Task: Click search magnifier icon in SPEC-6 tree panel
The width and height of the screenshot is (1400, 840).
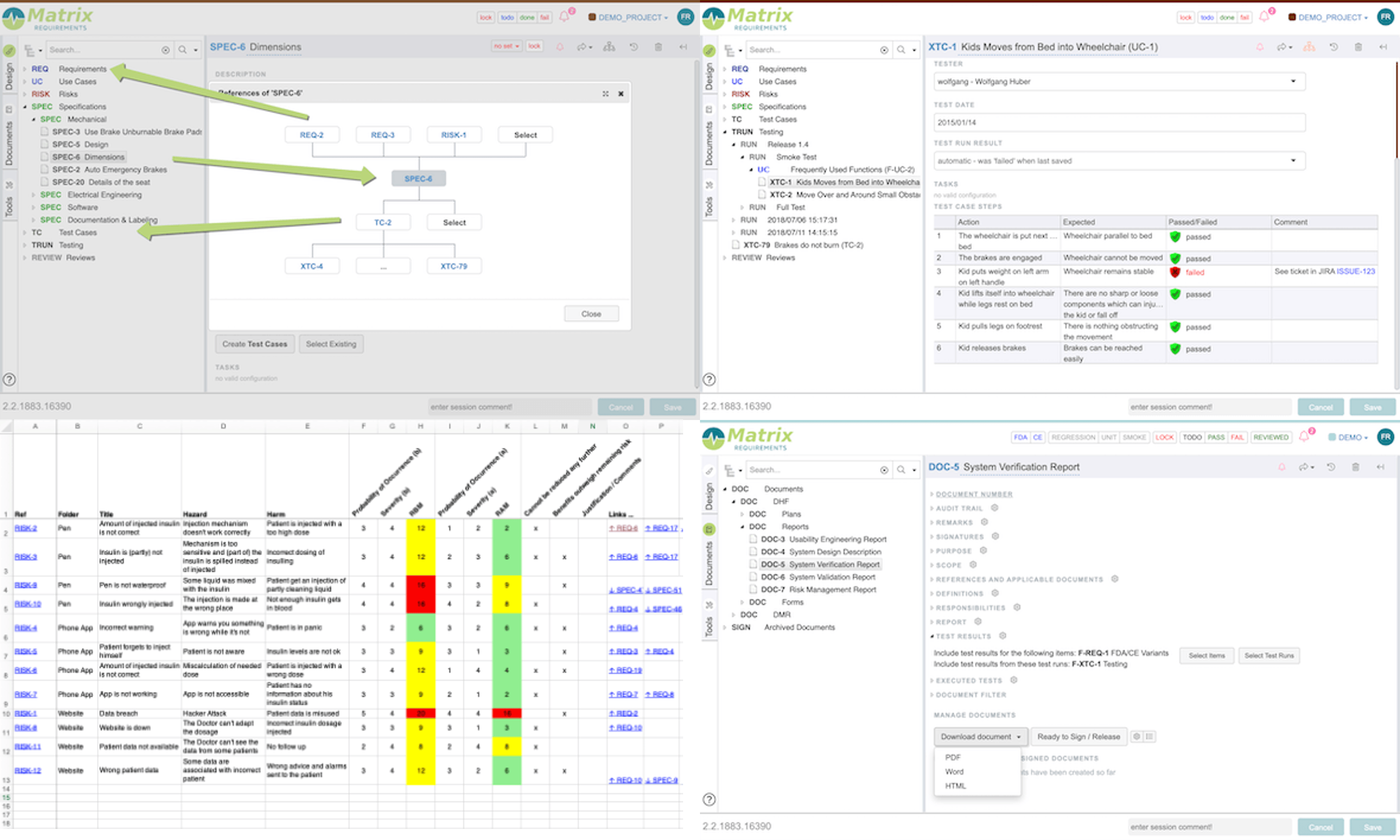Action: (182, 50)
